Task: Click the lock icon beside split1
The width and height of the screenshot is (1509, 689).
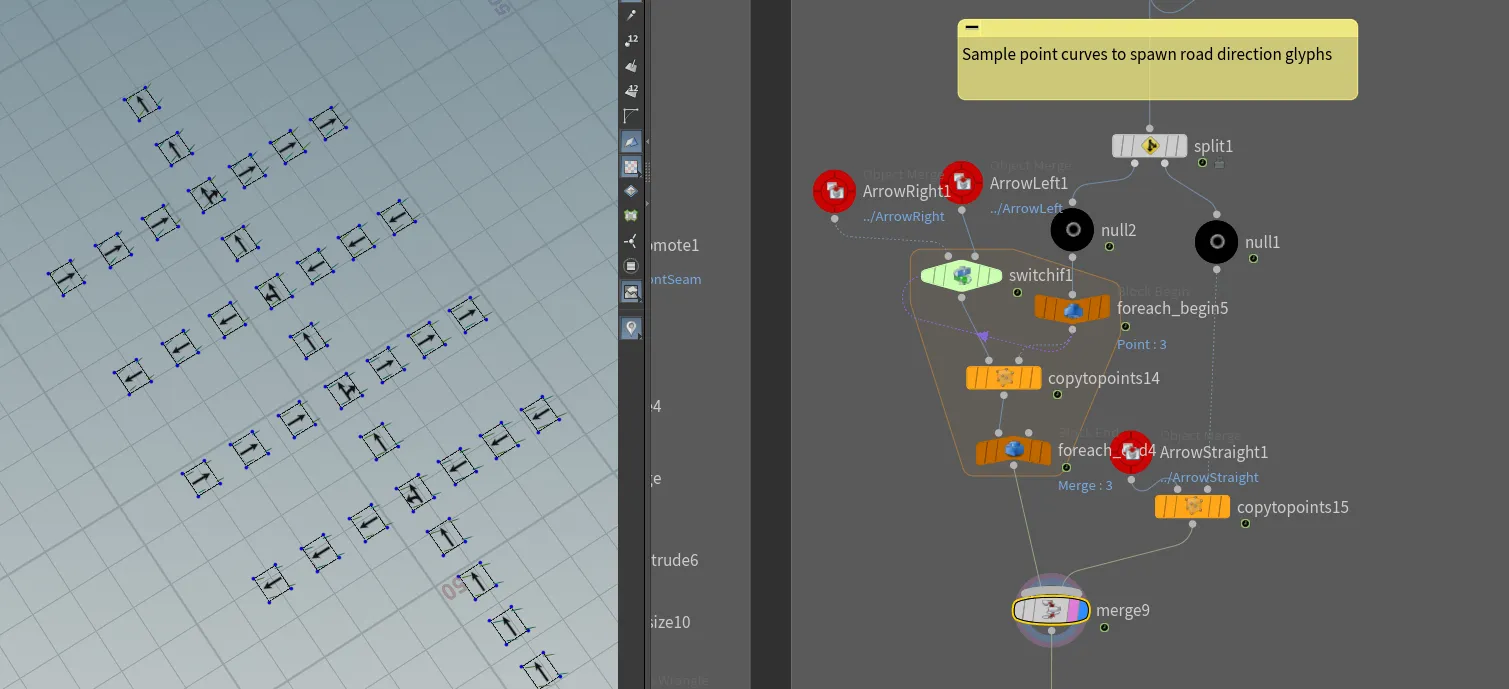Action: pos(1219,163)
